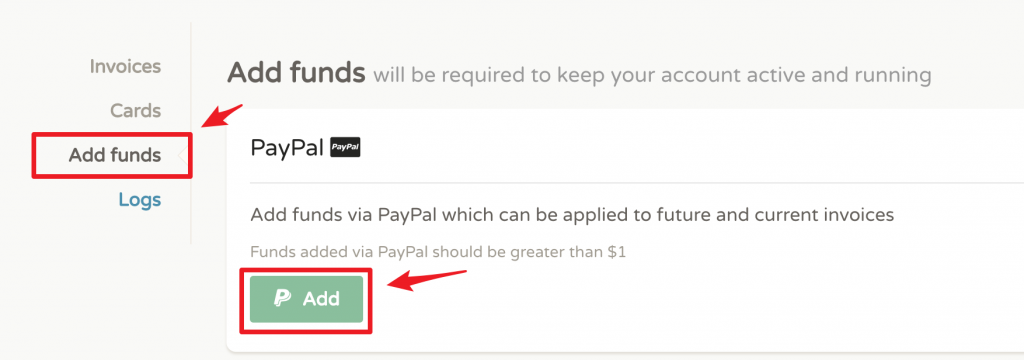Click the red arrow pointing at sidebar Add funds
The image size is (1024, 360).
[x=221, y=115]
